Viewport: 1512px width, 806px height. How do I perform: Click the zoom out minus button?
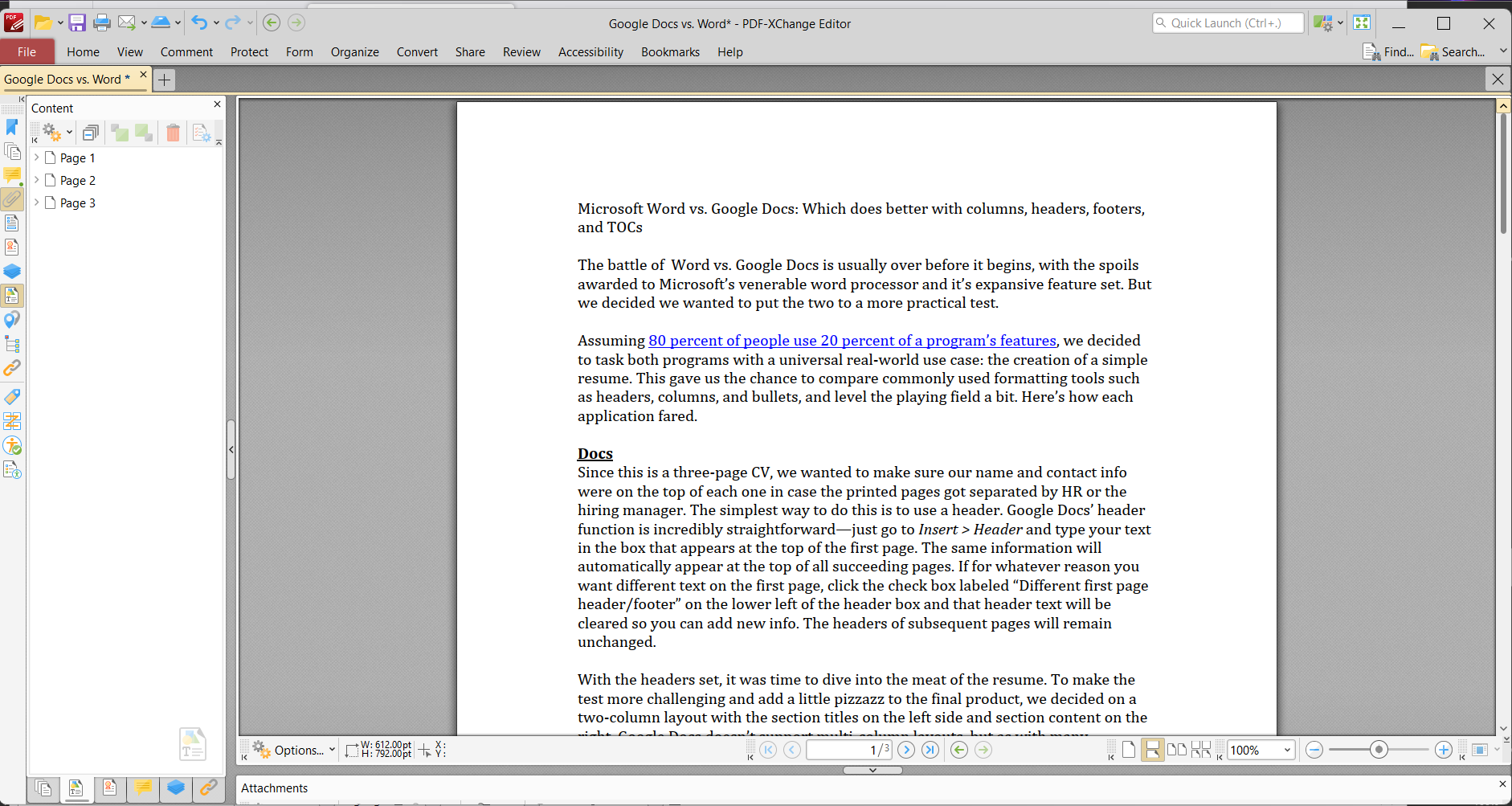[x=1314, y=750]
